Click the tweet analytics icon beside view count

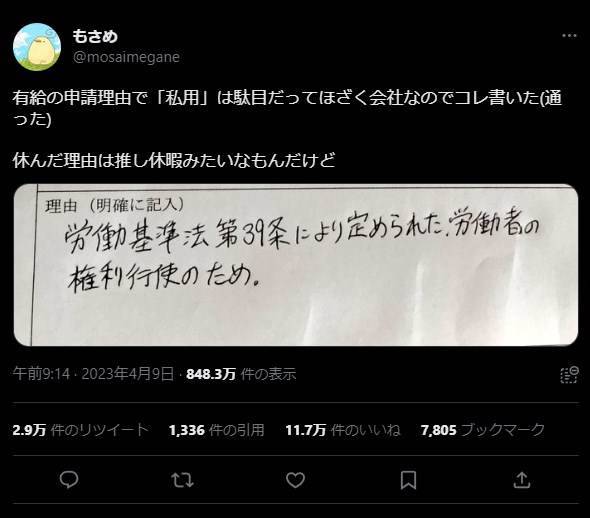[x=569, y=374]
